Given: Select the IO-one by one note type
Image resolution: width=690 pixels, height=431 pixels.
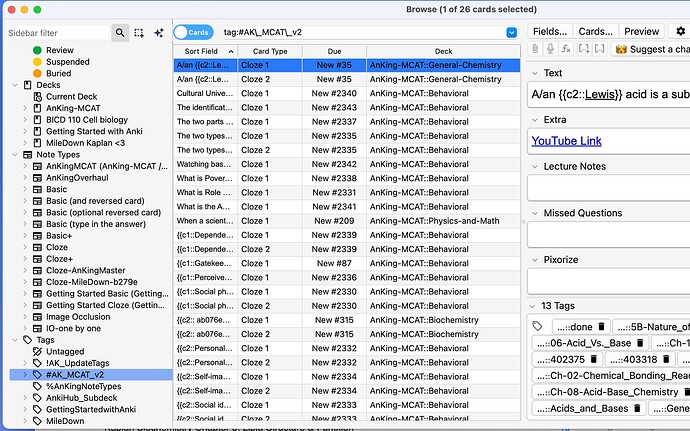Looking at the screenshot, I should pos(73,328).
